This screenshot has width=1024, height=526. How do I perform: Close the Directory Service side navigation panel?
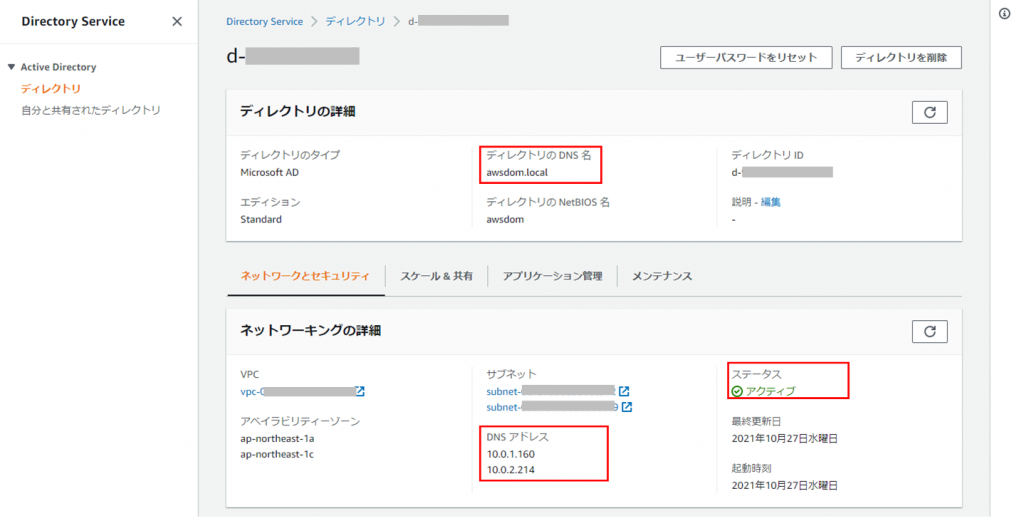coord(177,21)
